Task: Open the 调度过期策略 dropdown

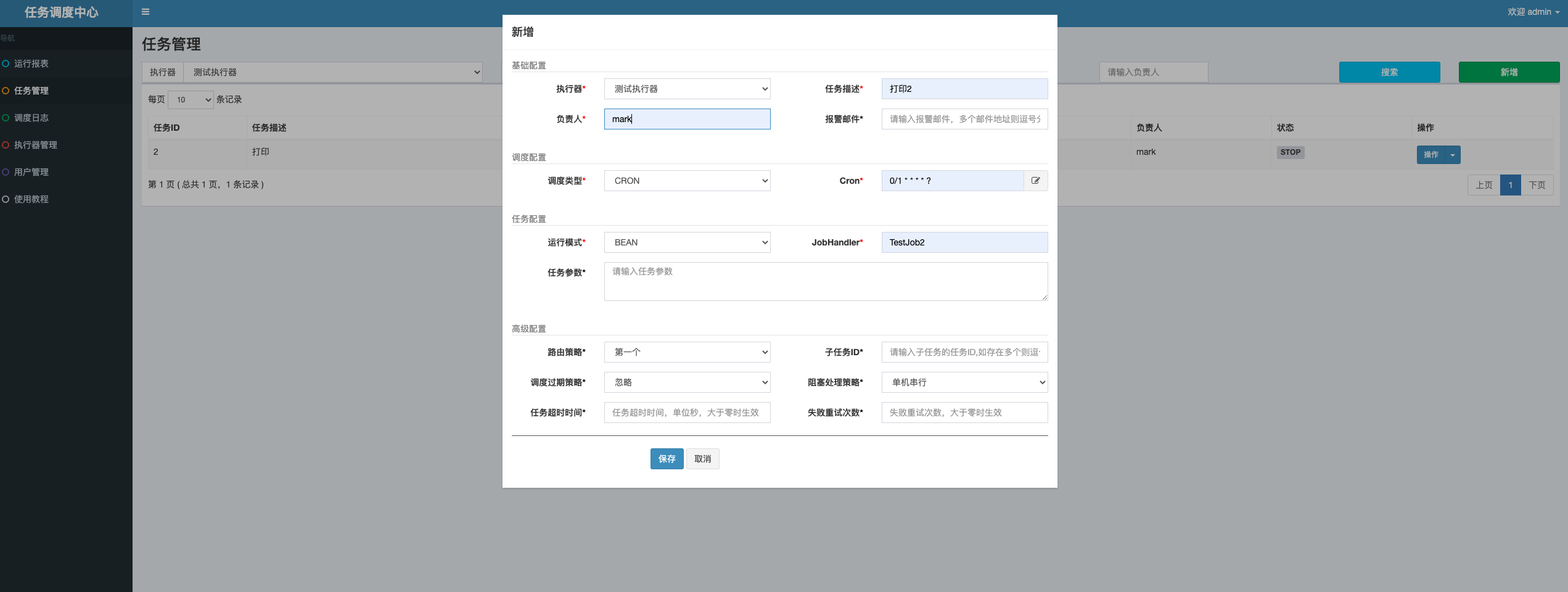Action: click(x=687, y=382)
